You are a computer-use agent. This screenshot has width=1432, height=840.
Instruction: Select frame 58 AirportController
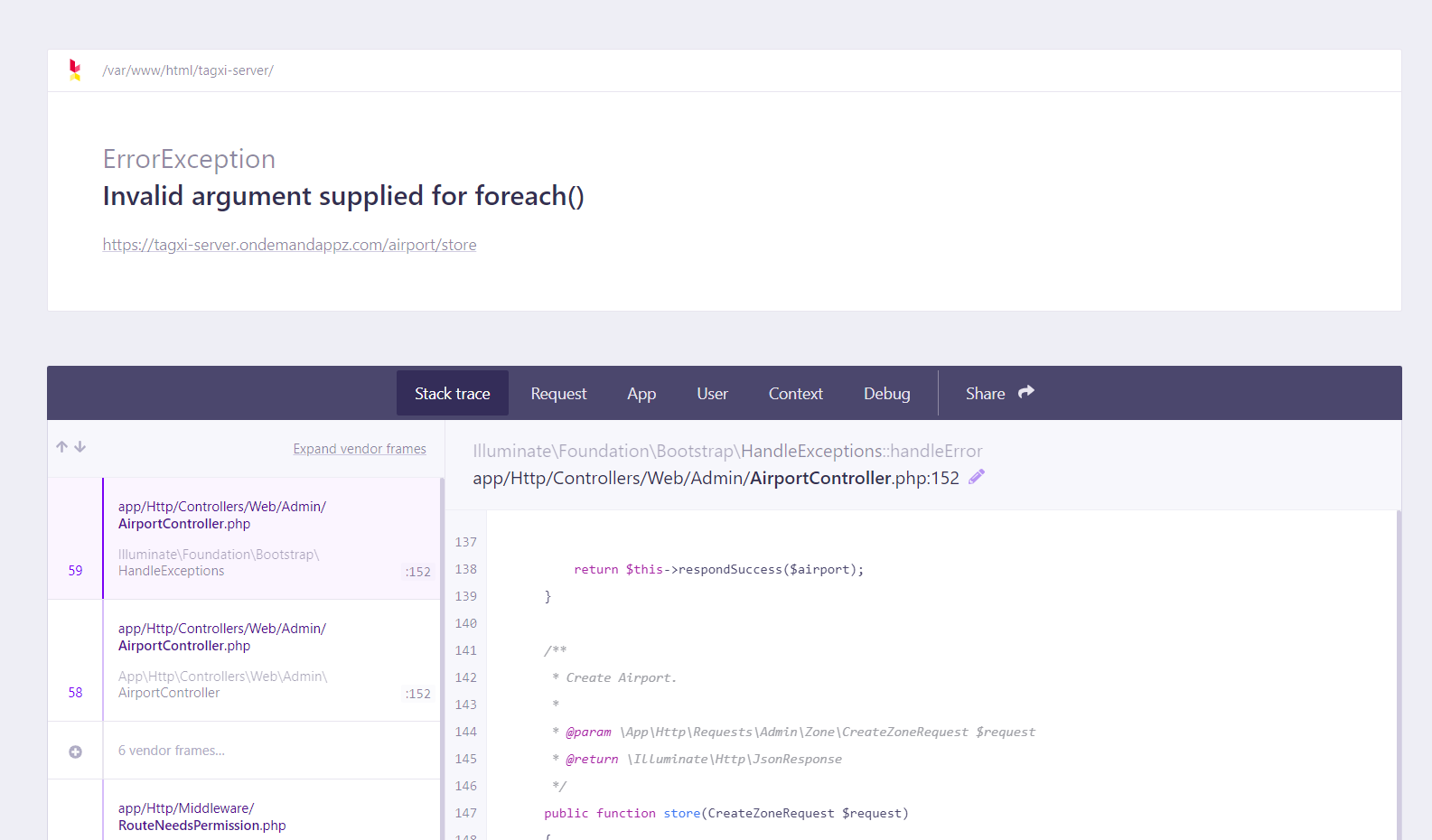(244, 660)
